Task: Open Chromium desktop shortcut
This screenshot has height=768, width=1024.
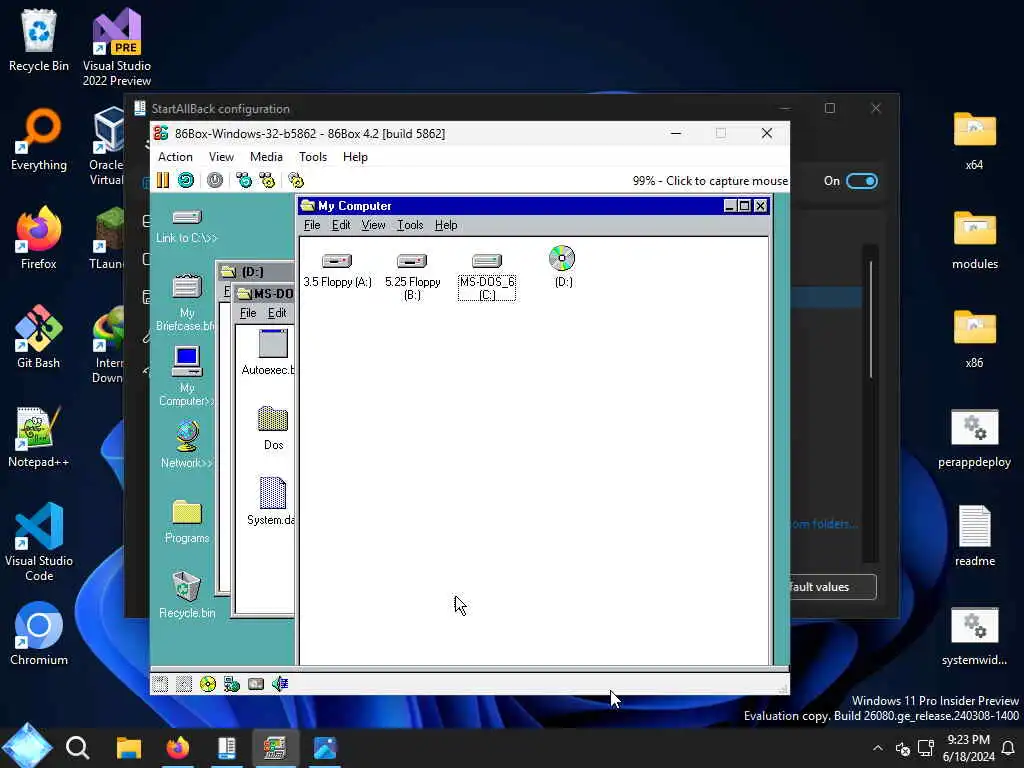Action: 39,633
